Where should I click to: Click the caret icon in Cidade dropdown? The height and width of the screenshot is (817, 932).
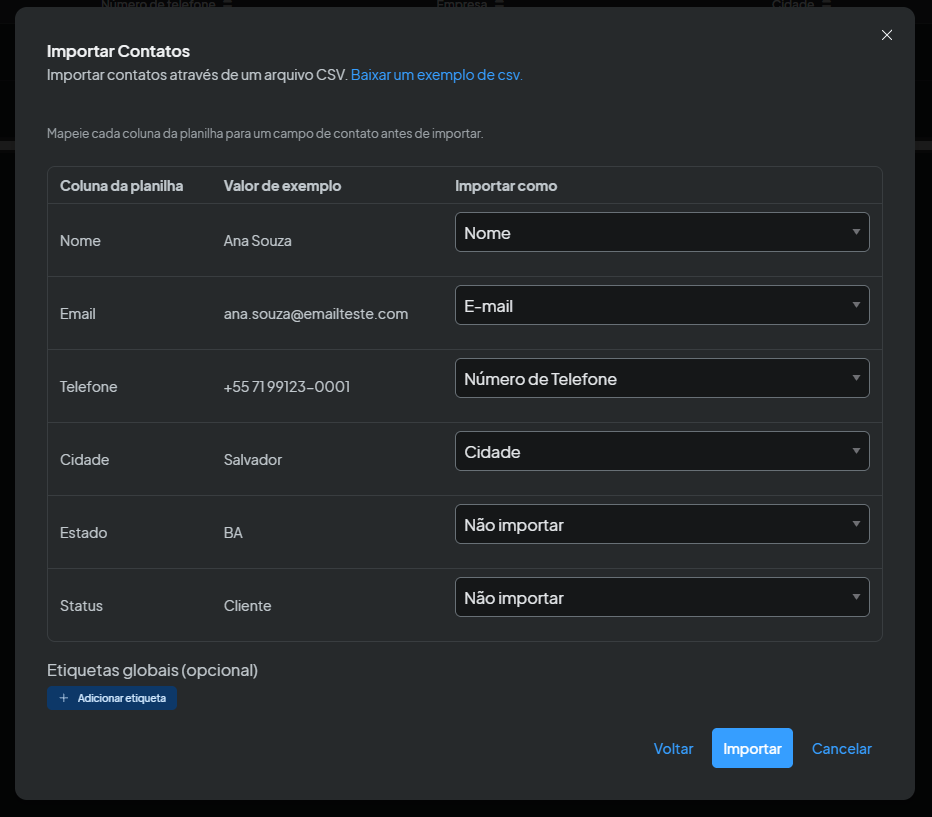tap(856, 451)
